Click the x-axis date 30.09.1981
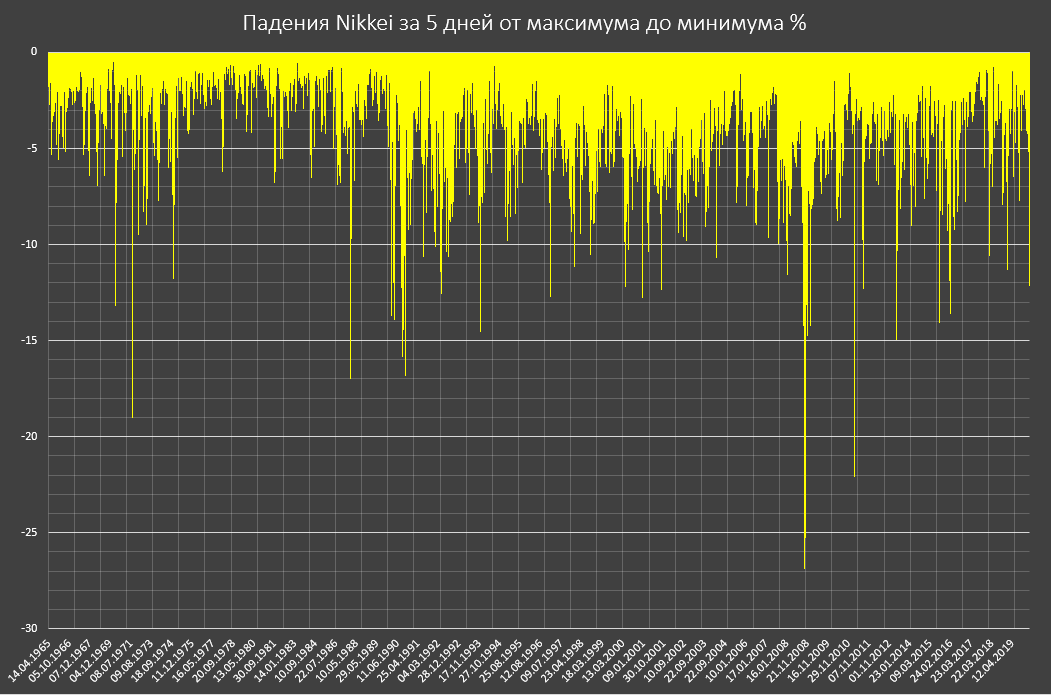This screenshot has height=695, width=1051. [254, 661]
